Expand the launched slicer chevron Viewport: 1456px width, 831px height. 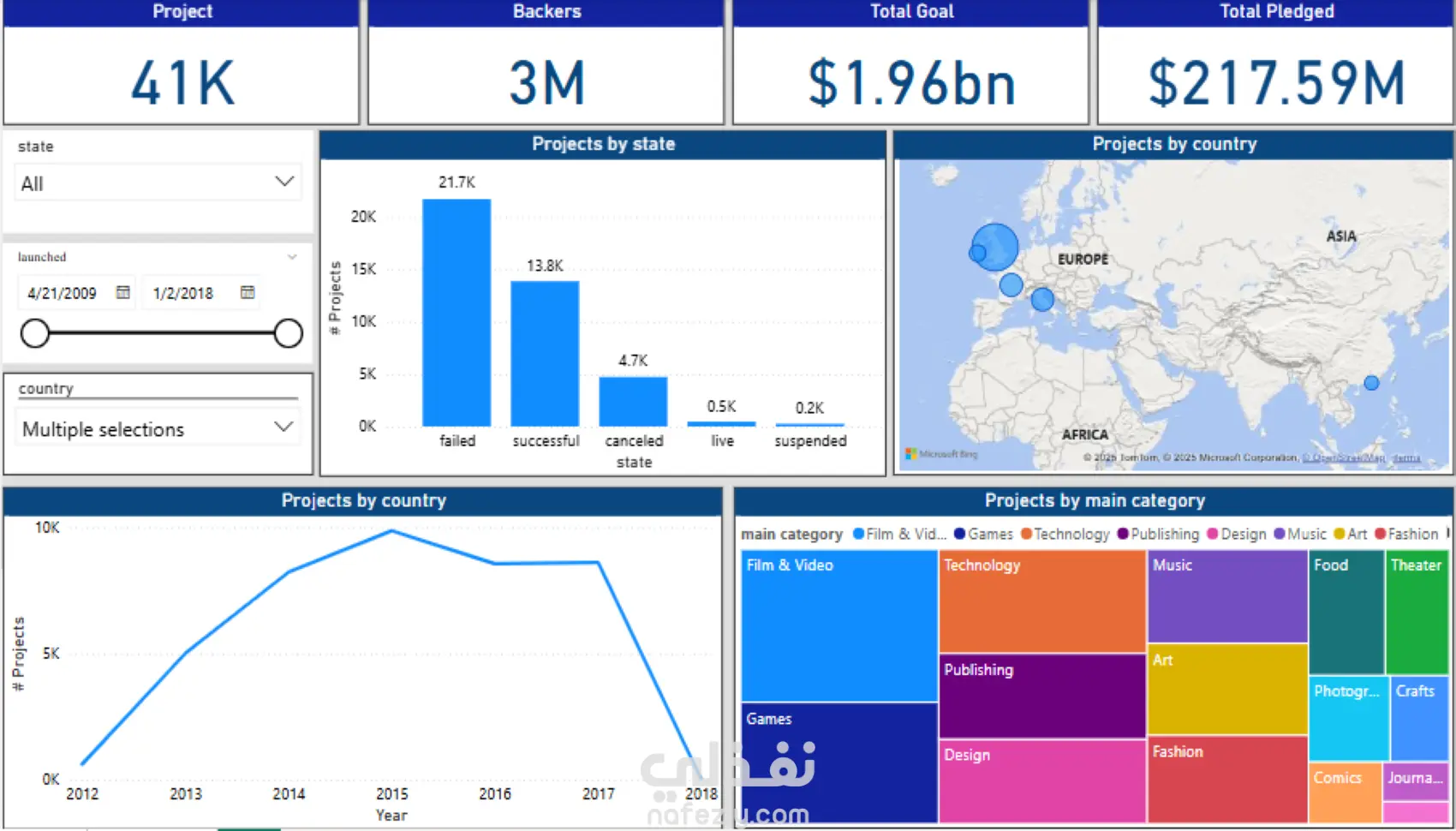point(292,257)
